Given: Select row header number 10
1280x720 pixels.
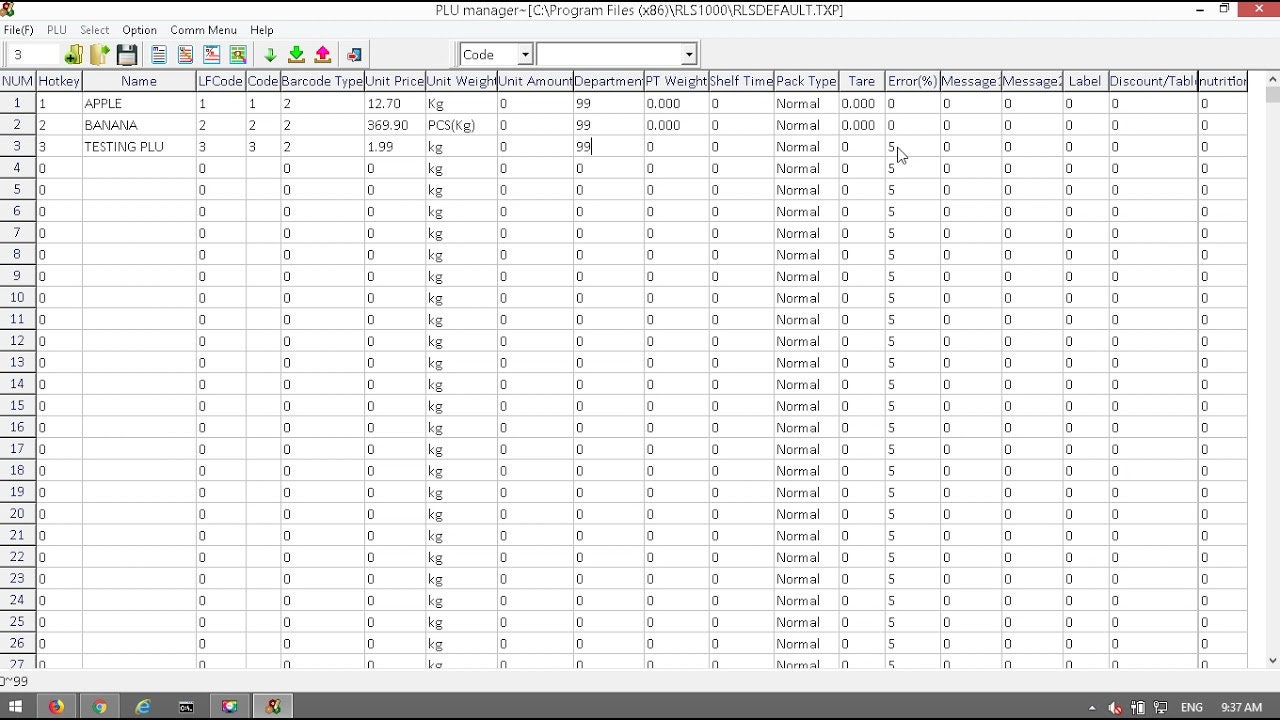Looking at the screenshot, I should tap(18, 298).
